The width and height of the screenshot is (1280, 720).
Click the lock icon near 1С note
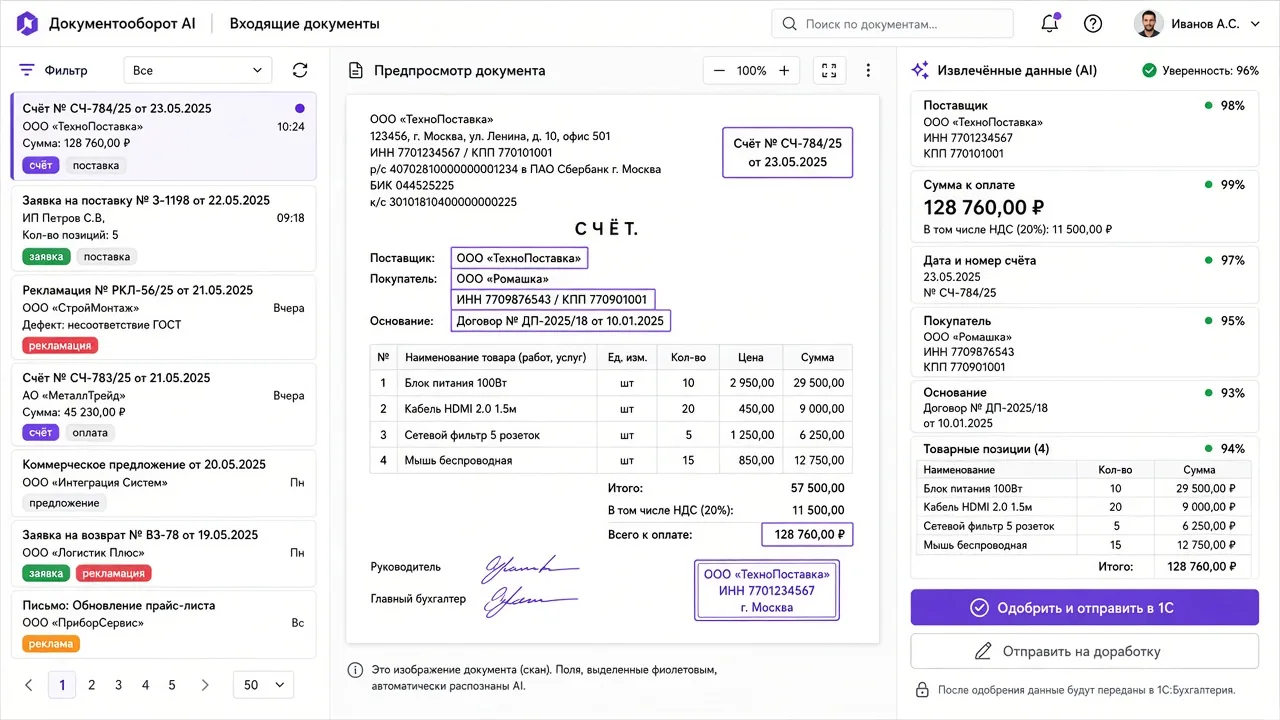tap(922, 690)
